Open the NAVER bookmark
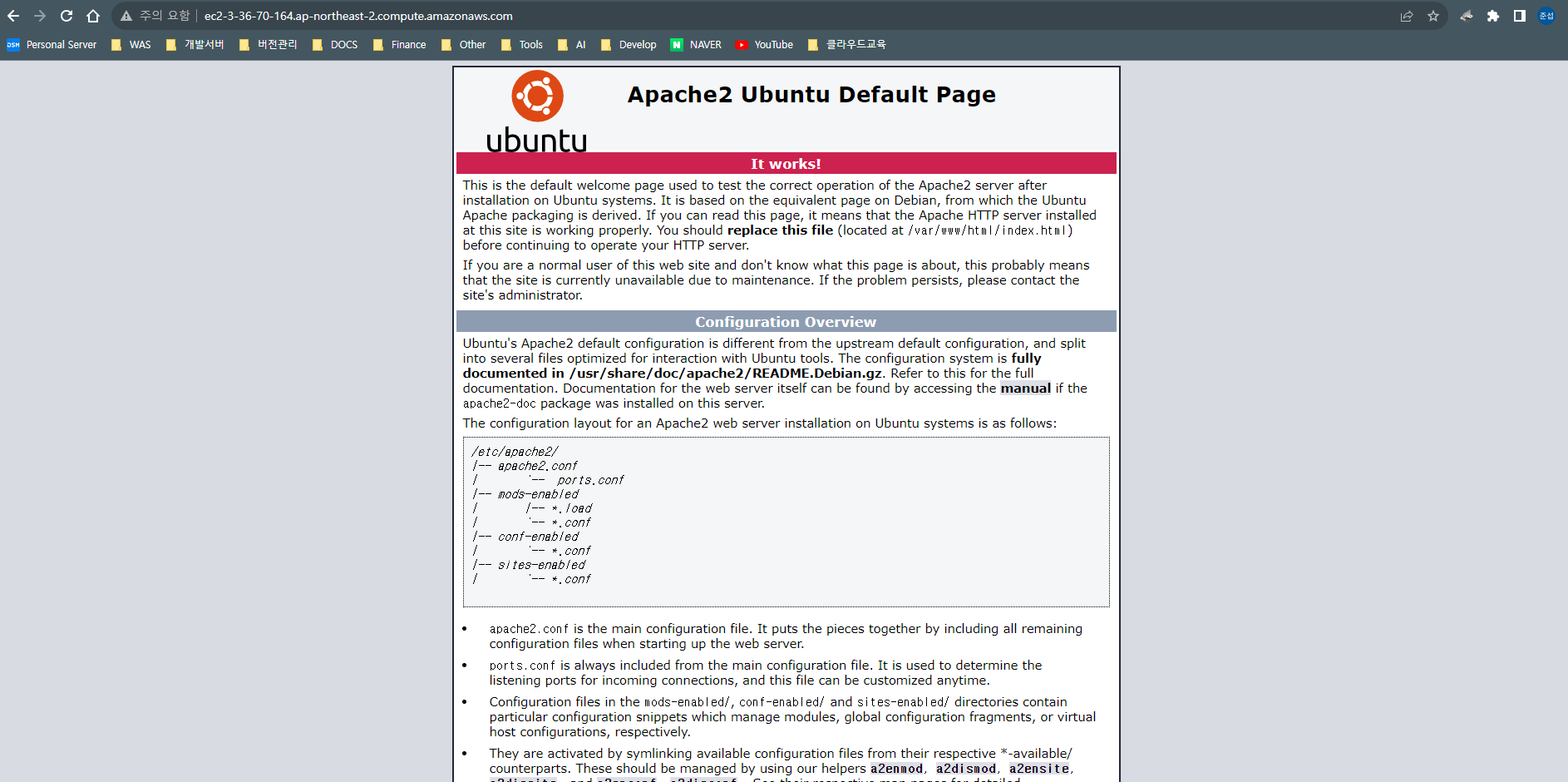The height and width of the screenshot is (782, 1568). pos(697,45)
